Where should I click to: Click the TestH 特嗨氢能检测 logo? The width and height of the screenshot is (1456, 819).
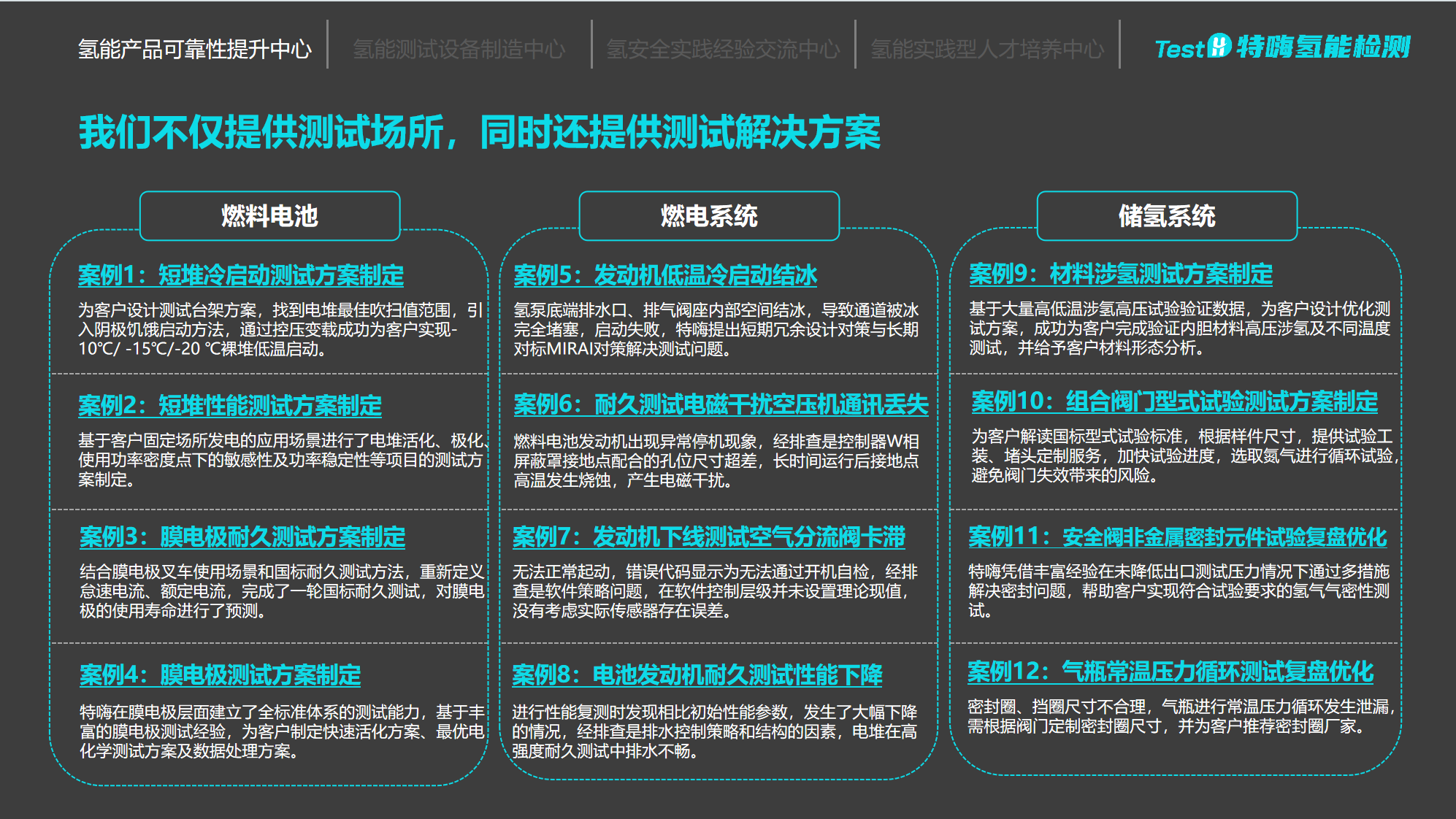pyautogui.click(x=1281, y=47)
